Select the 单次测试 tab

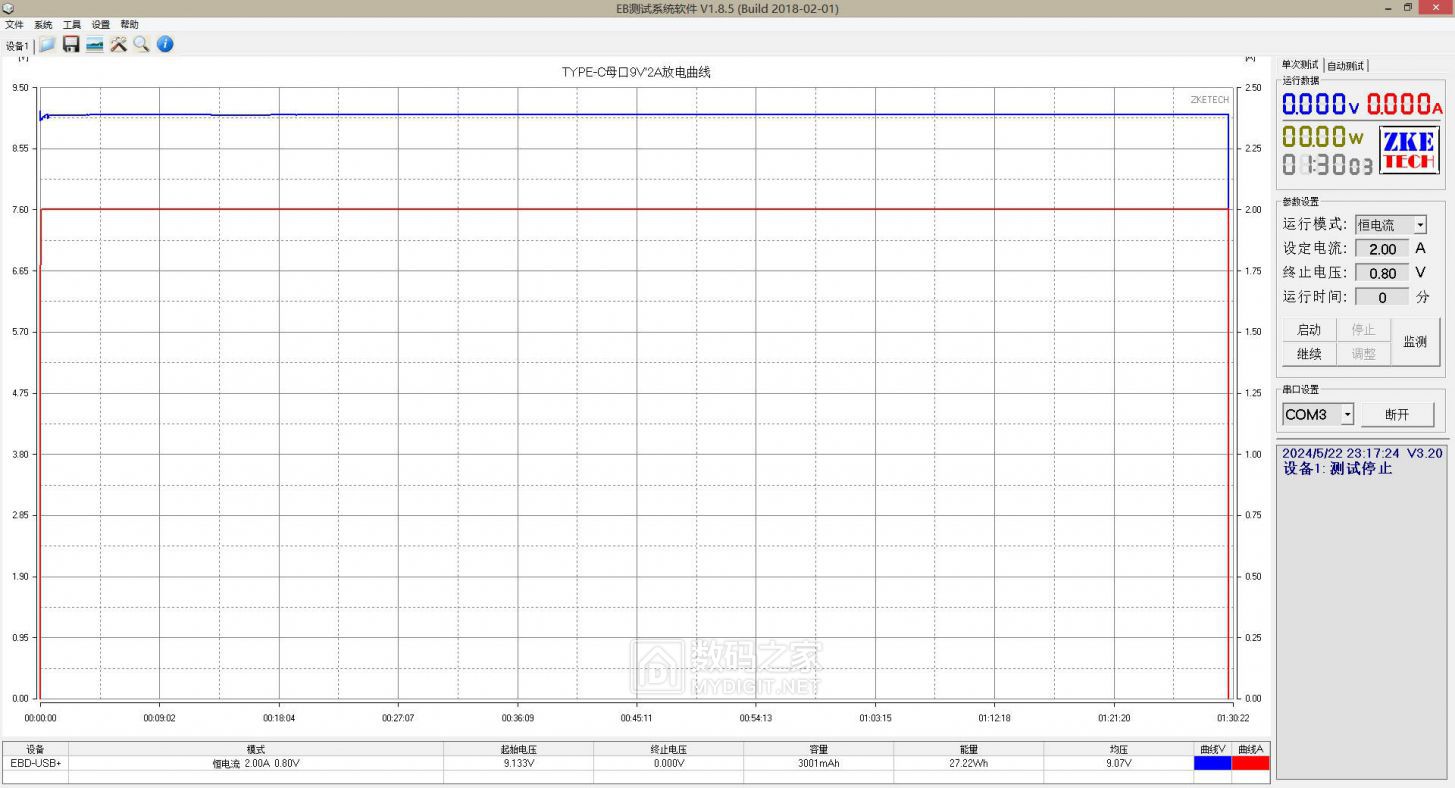[x=1300, y=65]
